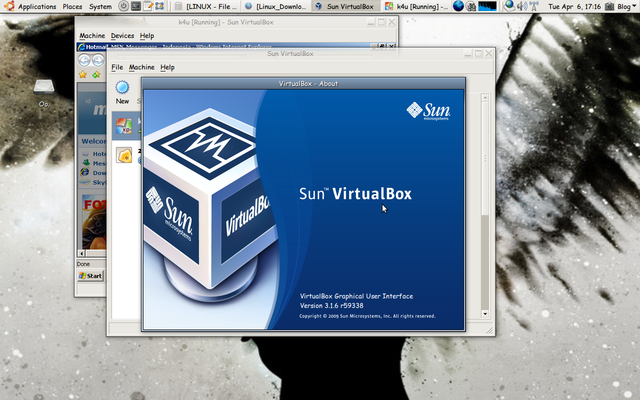Click the New virtual machine icon
This screenshot has width=640, height=400.
(x=122, y=87)
